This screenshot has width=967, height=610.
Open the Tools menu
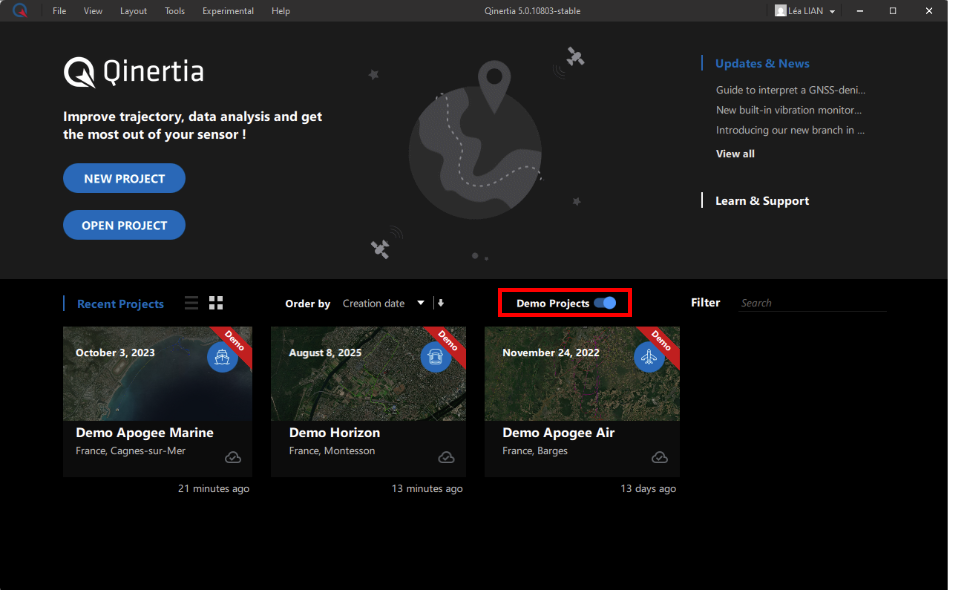tap(174, 11)
